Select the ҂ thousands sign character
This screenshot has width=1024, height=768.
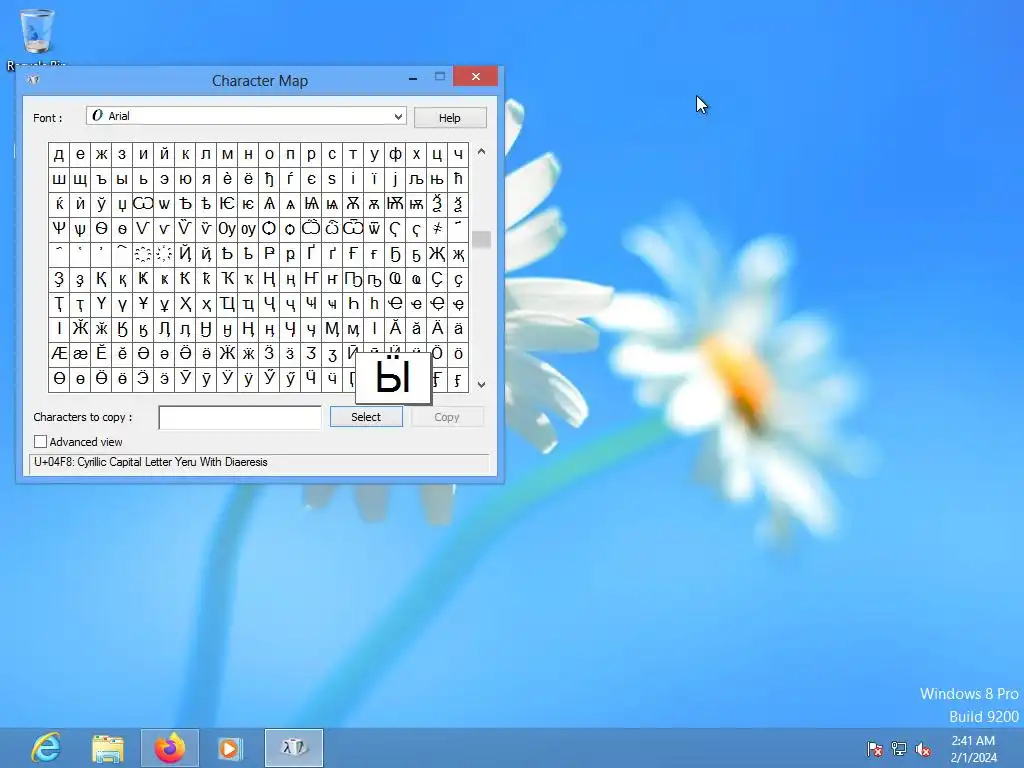(x=437, y=229)
